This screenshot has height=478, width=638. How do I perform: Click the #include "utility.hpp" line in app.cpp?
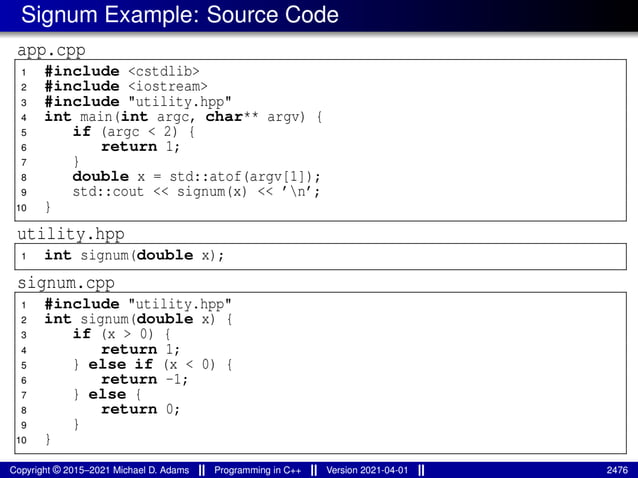point(138,101)
